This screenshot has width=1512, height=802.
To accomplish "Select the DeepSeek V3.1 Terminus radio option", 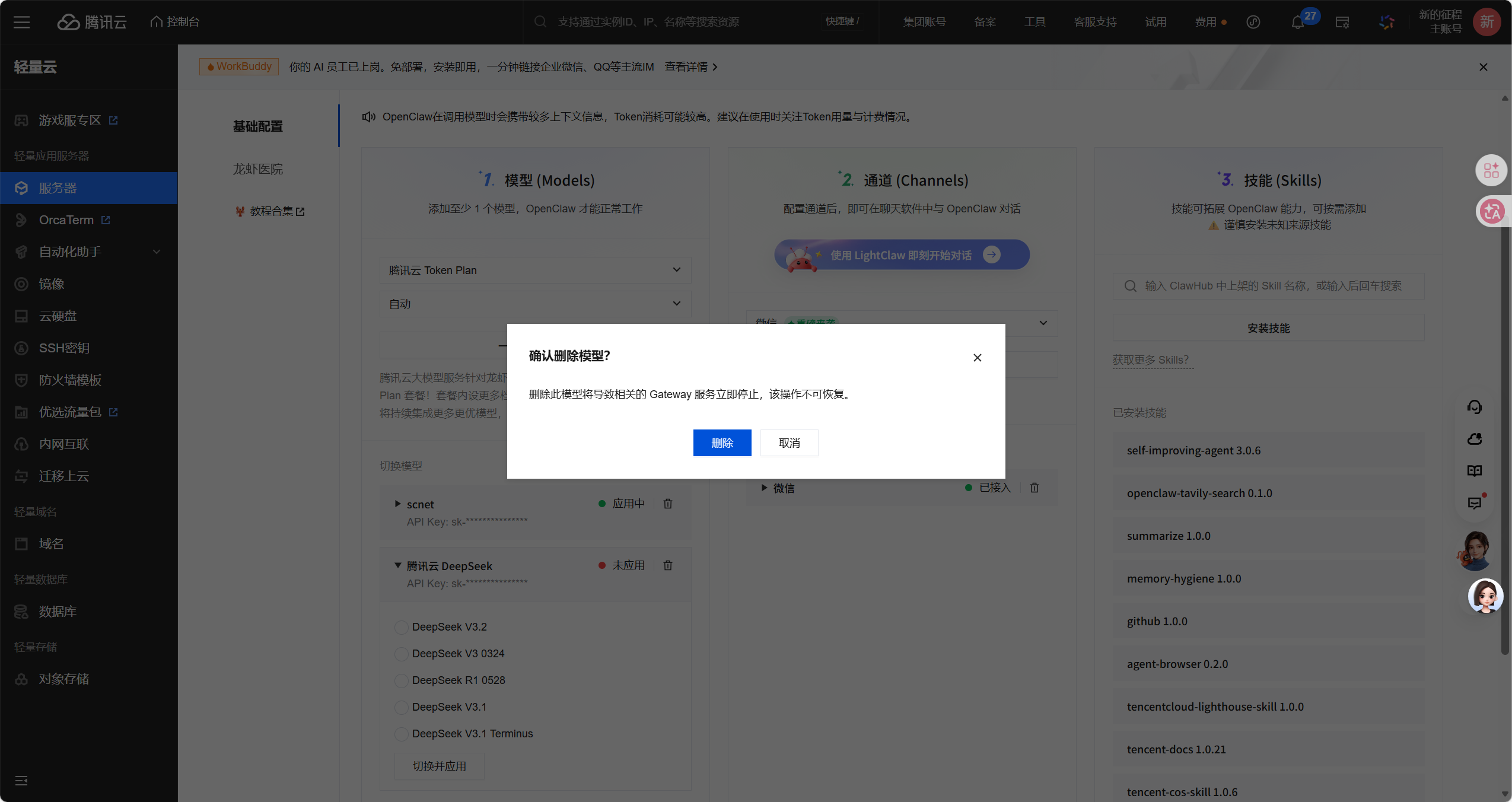I will click(402, 734).
